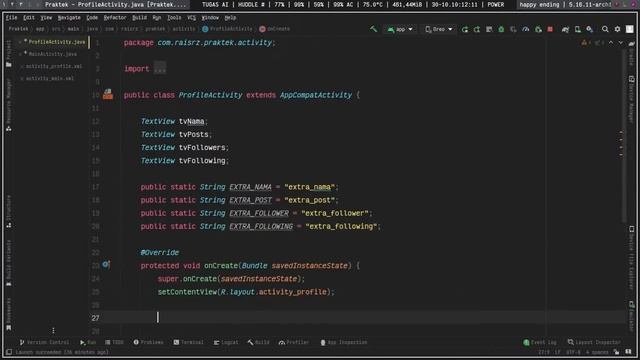Open the Device Manager toolbar icon
Image resolution: width=640 pixels, height=360 pixels.
click(578, 29)
